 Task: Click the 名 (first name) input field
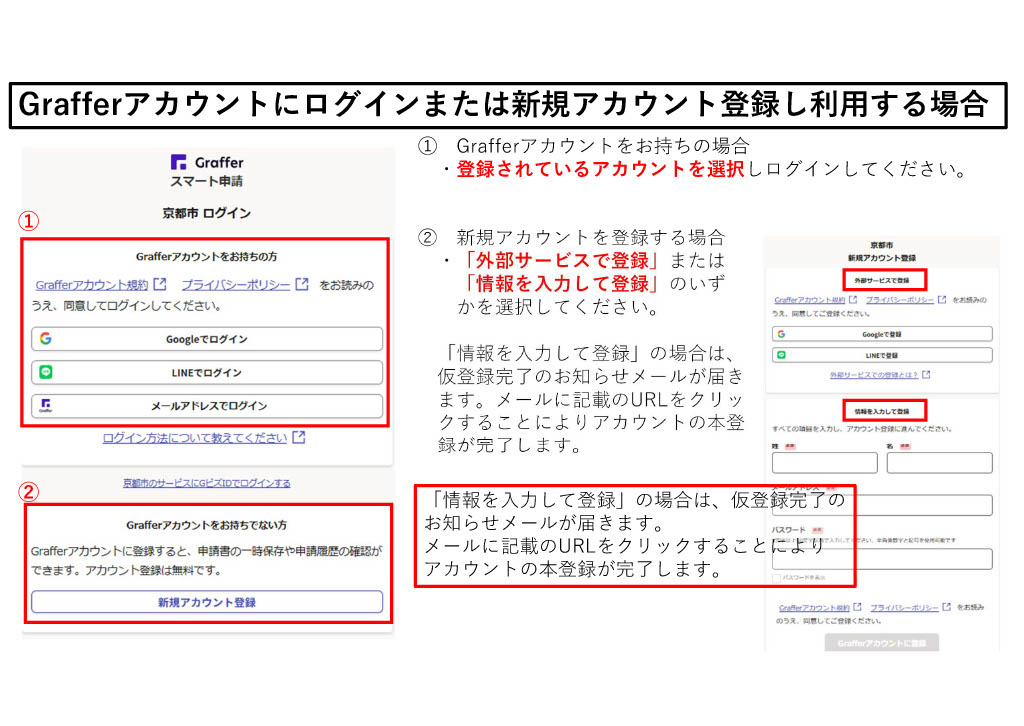(939, 463)
